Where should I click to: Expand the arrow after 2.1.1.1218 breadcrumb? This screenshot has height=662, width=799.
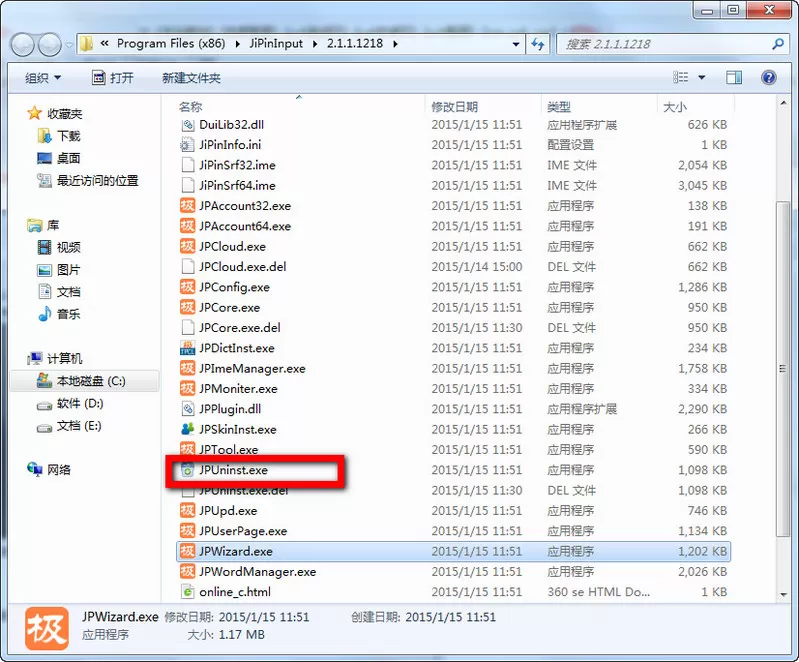395,44
